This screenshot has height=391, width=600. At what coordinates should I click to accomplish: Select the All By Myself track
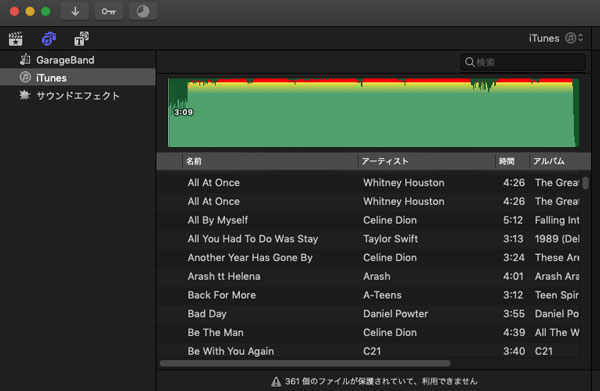pos(369,220)
